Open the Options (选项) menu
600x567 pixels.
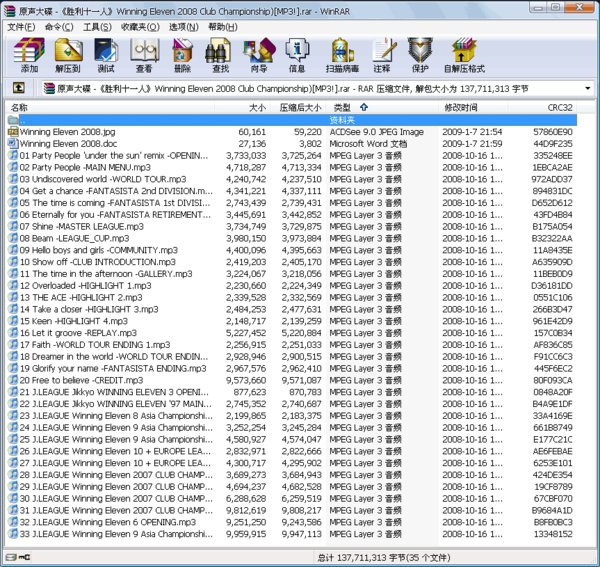click(184, 27)
